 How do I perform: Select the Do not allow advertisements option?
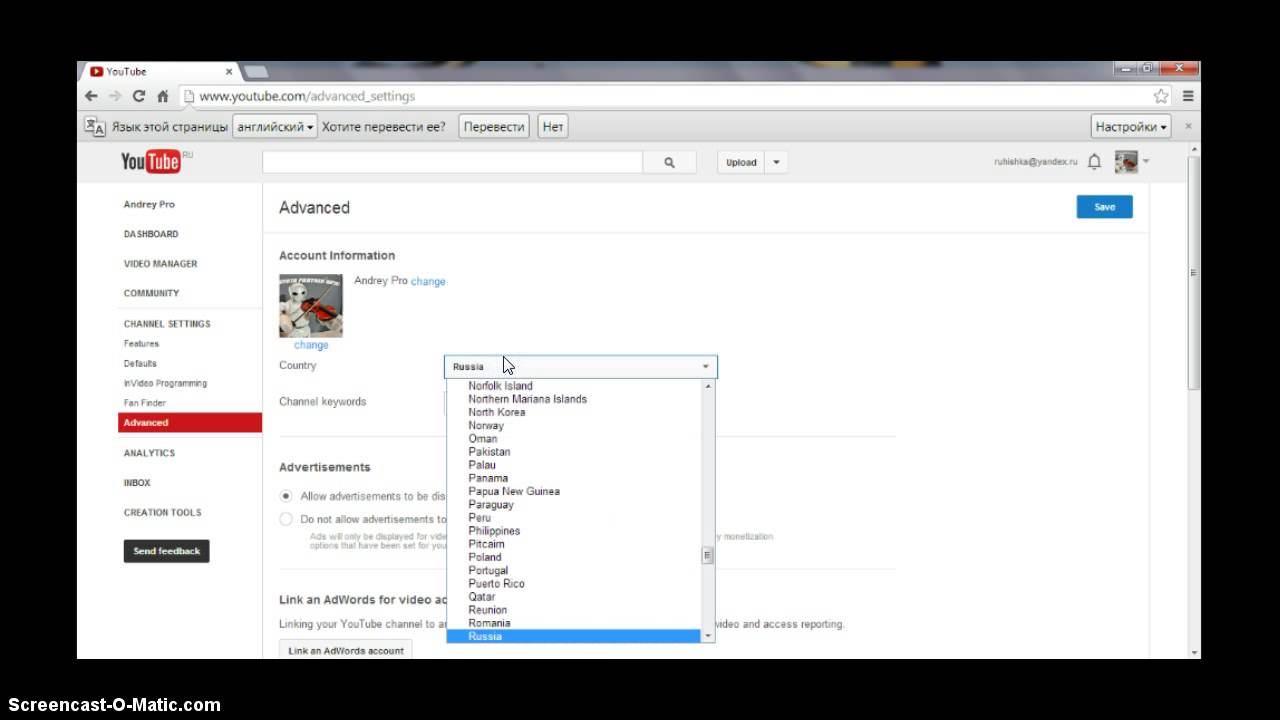pyautogui.click(x=286, y=519)
